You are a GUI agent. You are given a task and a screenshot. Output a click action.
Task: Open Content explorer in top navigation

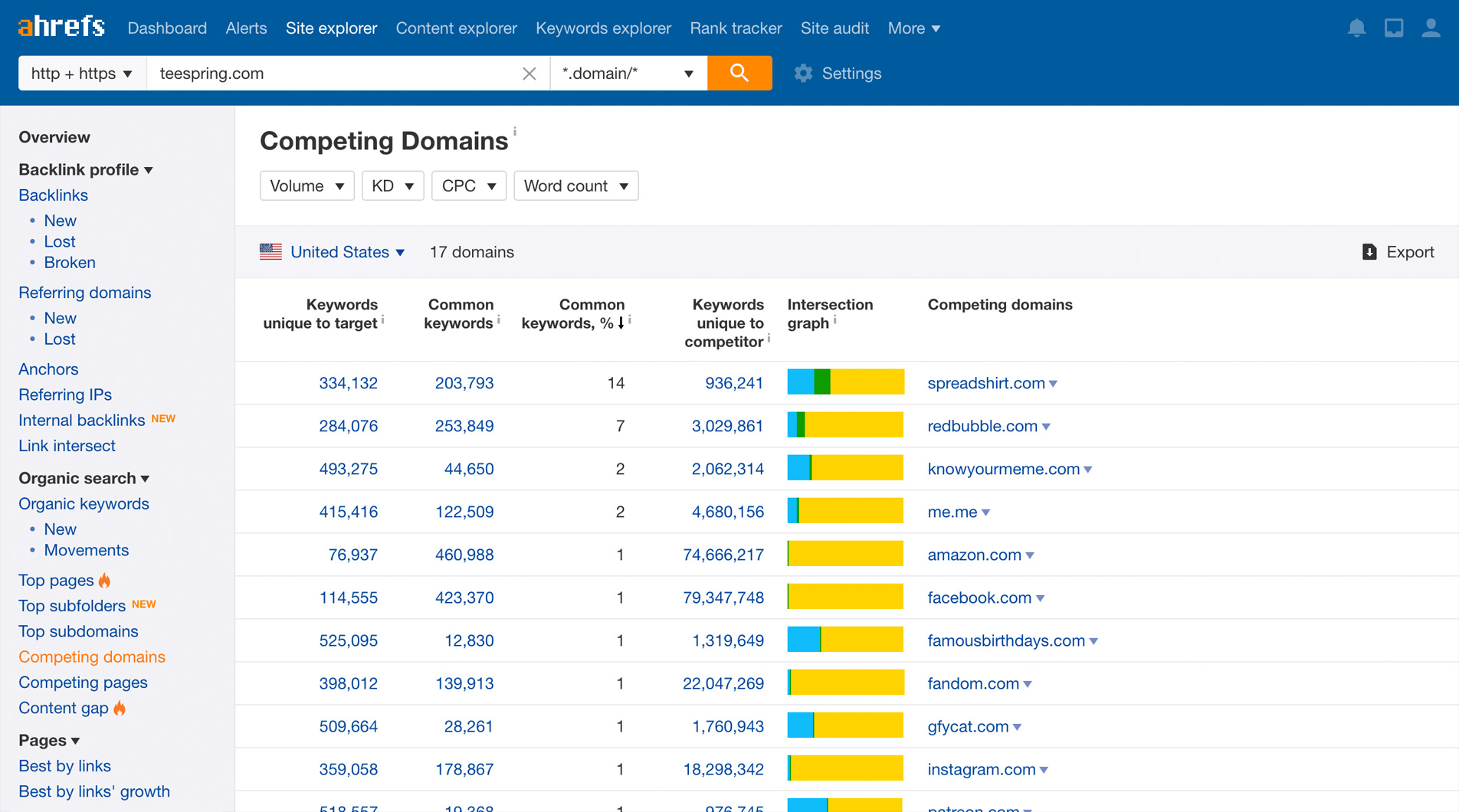(456, 28)
